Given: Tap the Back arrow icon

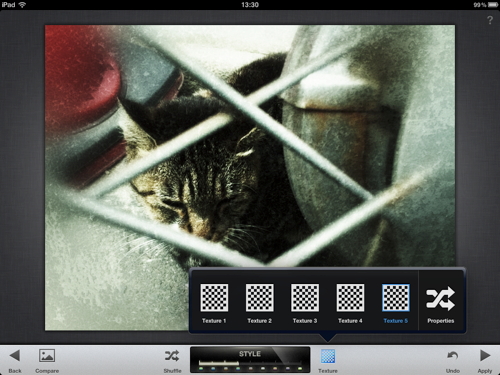Looking at the screenshot, I should 15,356.
